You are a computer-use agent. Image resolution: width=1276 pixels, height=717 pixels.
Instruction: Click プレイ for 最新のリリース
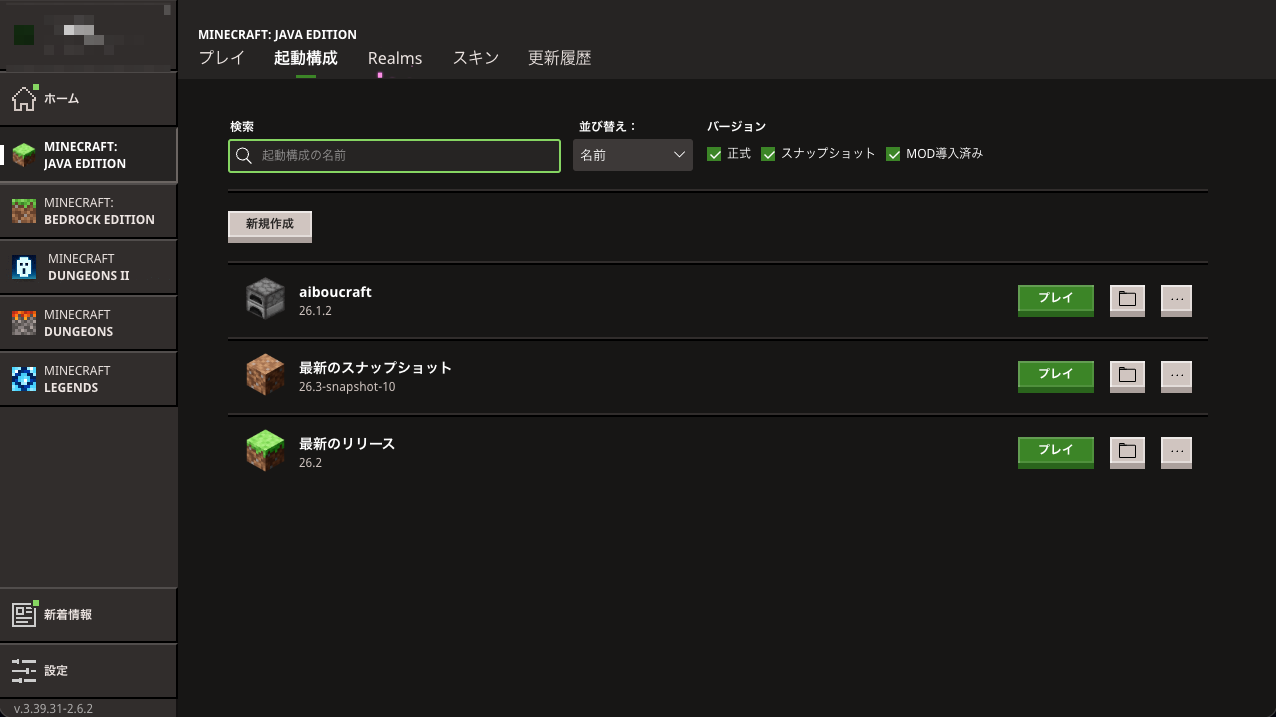tap(1056, 451)
